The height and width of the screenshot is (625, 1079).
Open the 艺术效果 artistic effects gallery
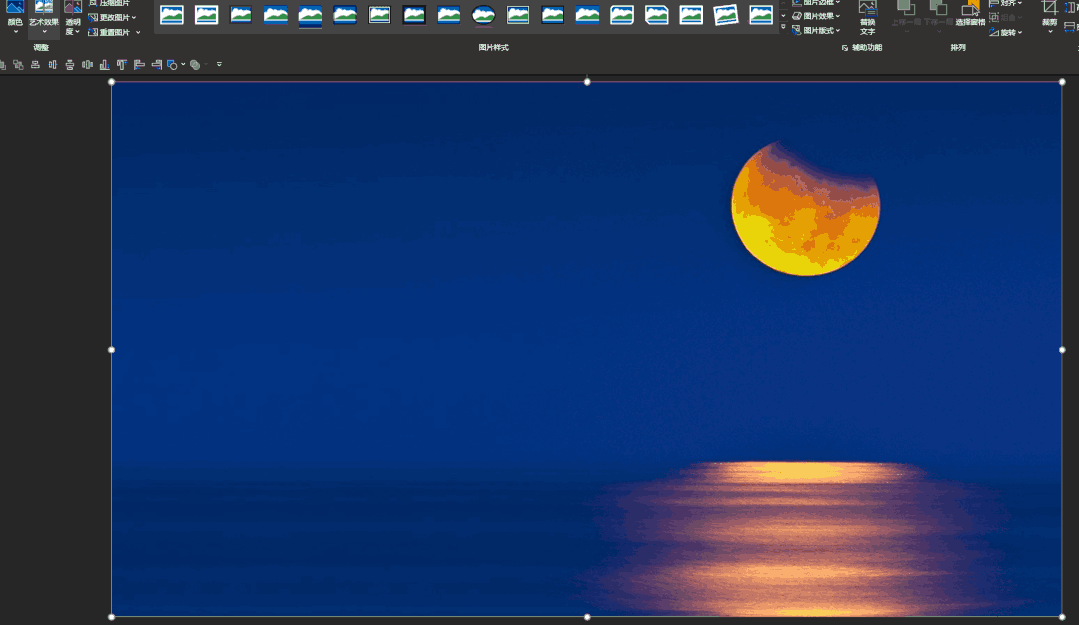[43, 18]
